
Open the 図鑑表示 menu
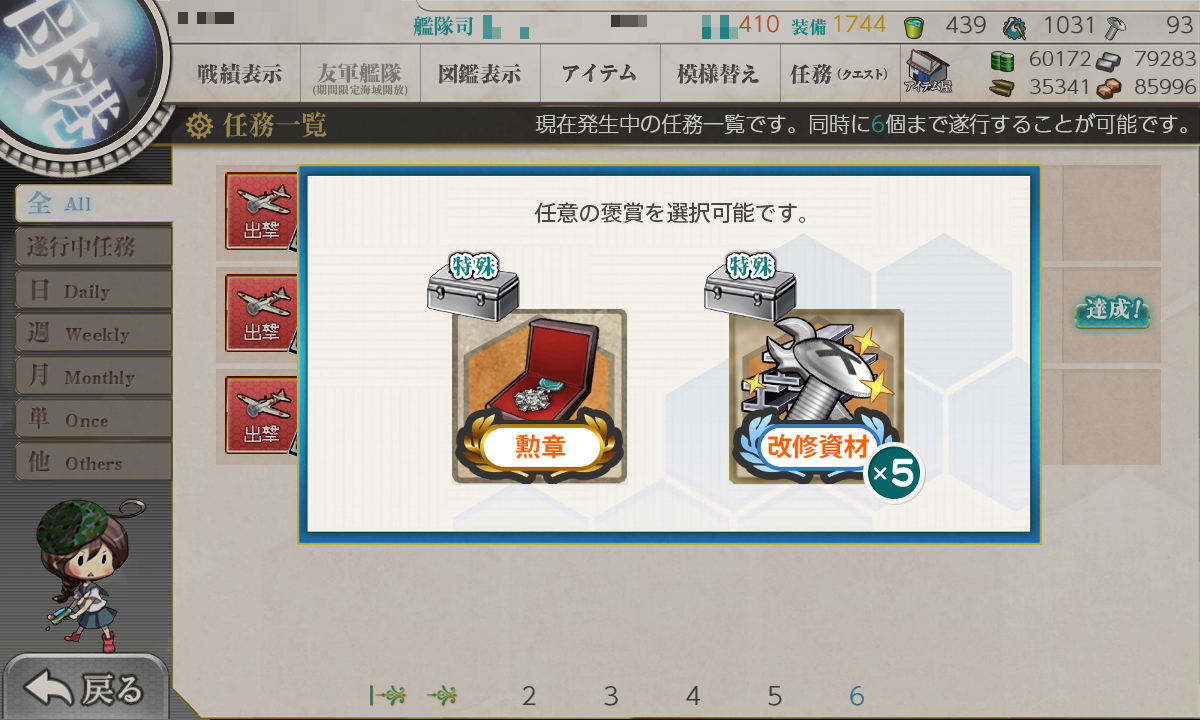479,73
